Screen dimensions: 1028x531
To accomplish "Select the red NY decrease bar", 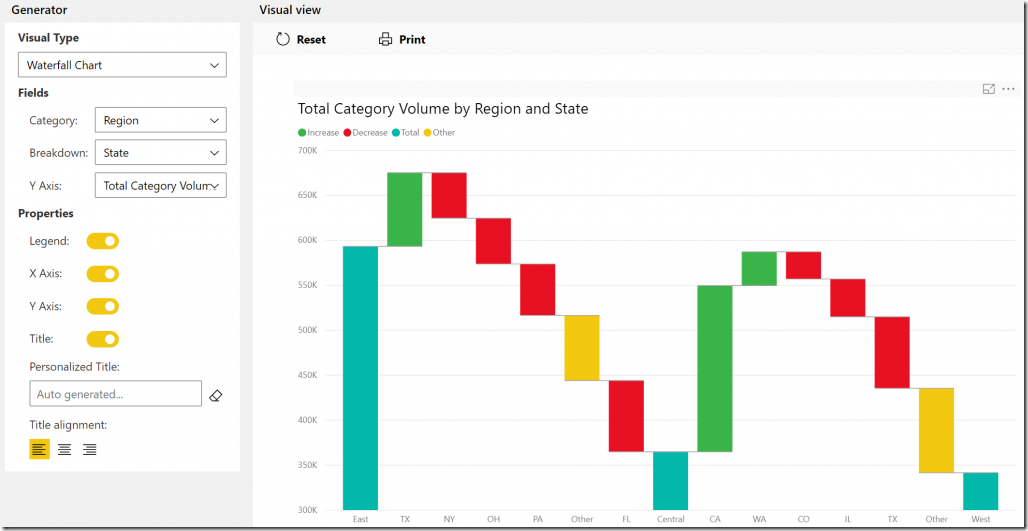I will click(x=449, y=195).
